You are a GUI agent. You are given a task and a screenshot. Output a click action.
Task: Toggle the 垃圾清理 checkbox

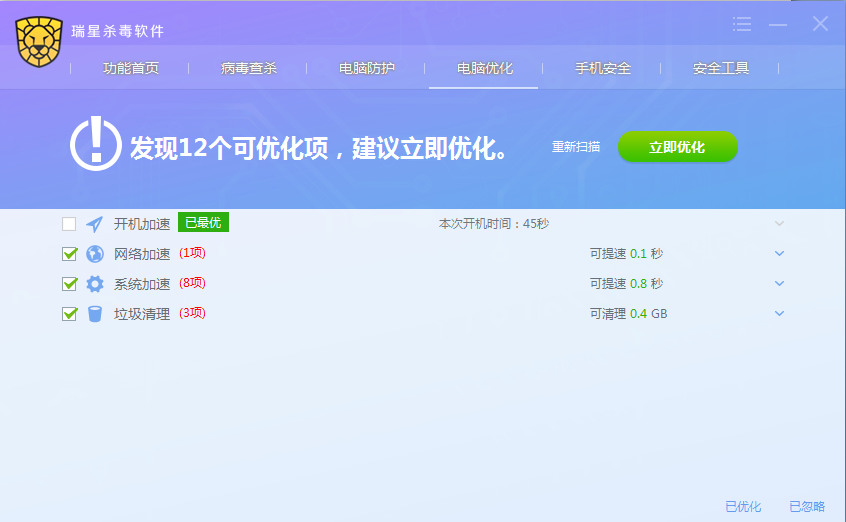pyautogui.click(x=69, y=314)
